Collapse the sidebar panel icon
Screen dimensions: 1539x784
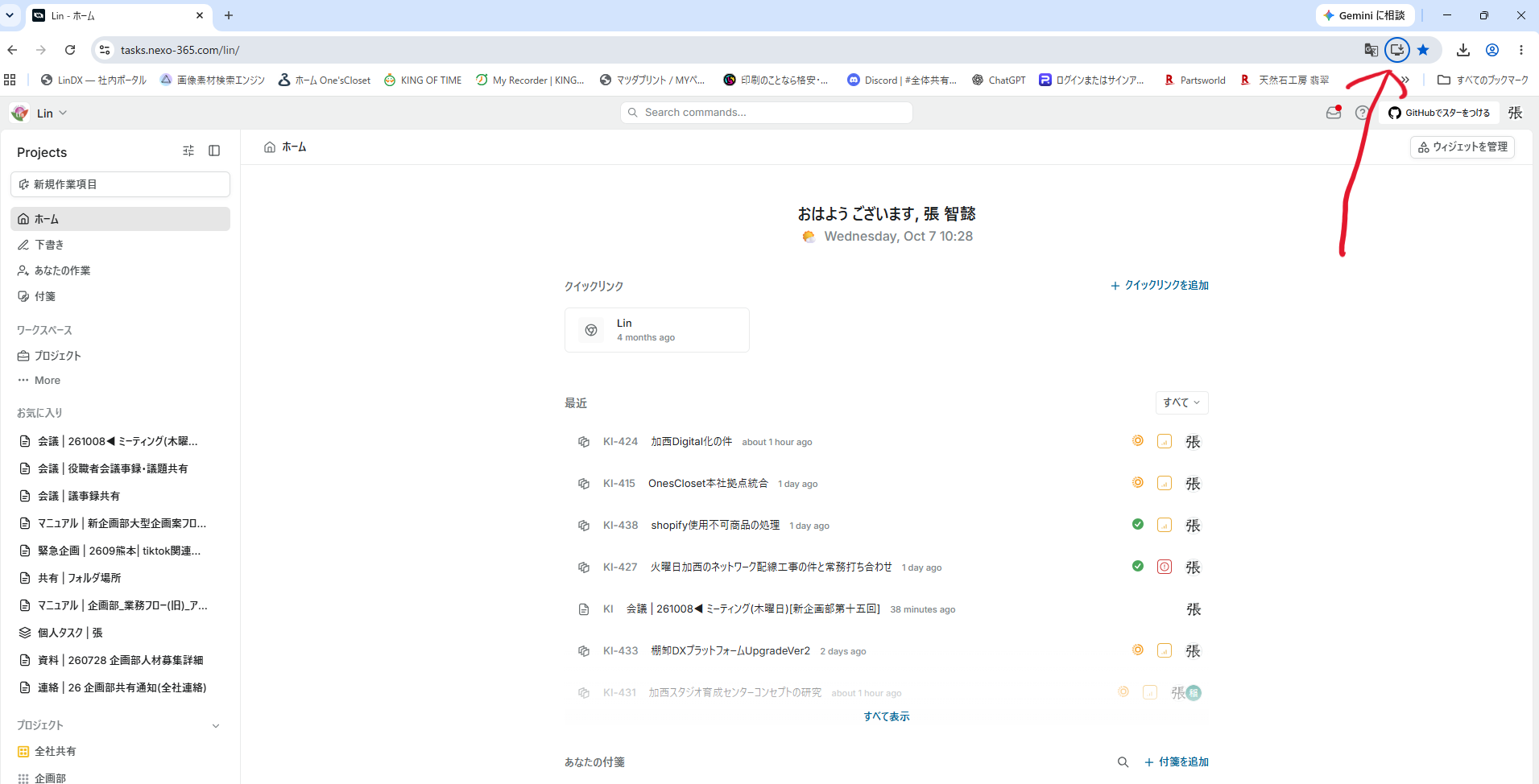point(214,151)
